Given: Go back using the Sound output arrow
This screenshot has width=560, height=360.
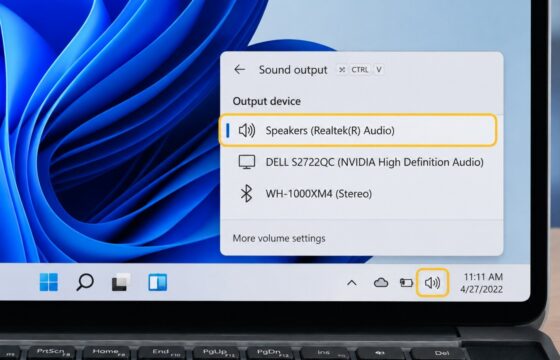Looking at the screenshot, I should click(x=240, y=69).
